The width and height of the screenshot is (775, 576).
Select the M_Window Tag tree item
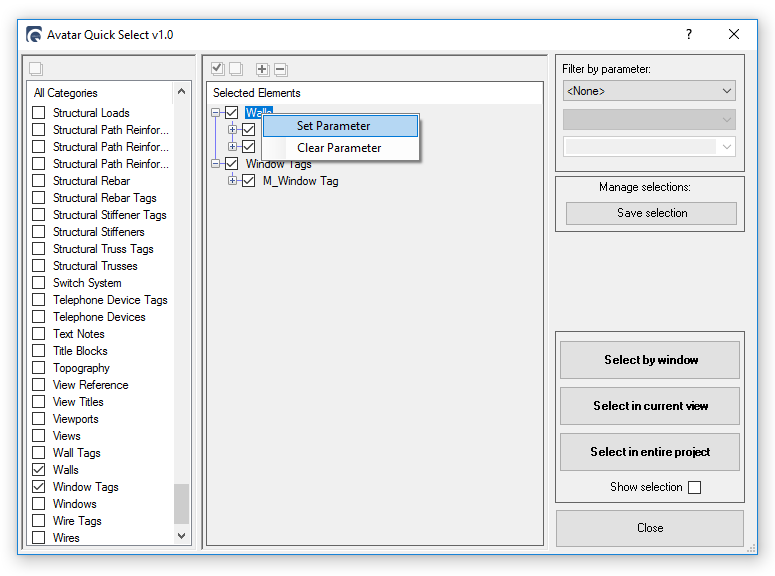tap(301, 181)
